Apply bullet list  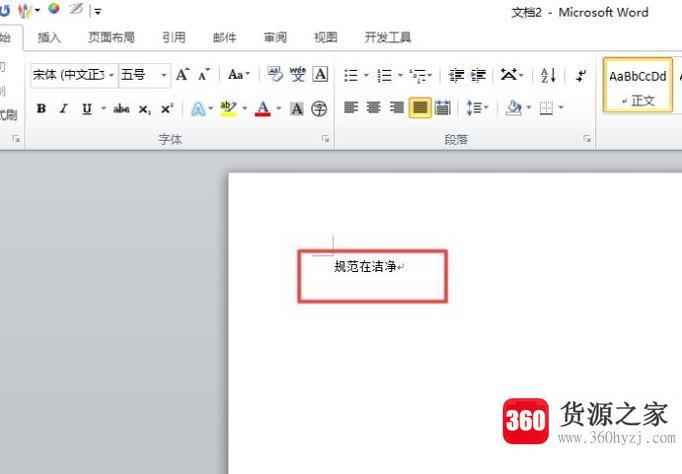point(351,75)
